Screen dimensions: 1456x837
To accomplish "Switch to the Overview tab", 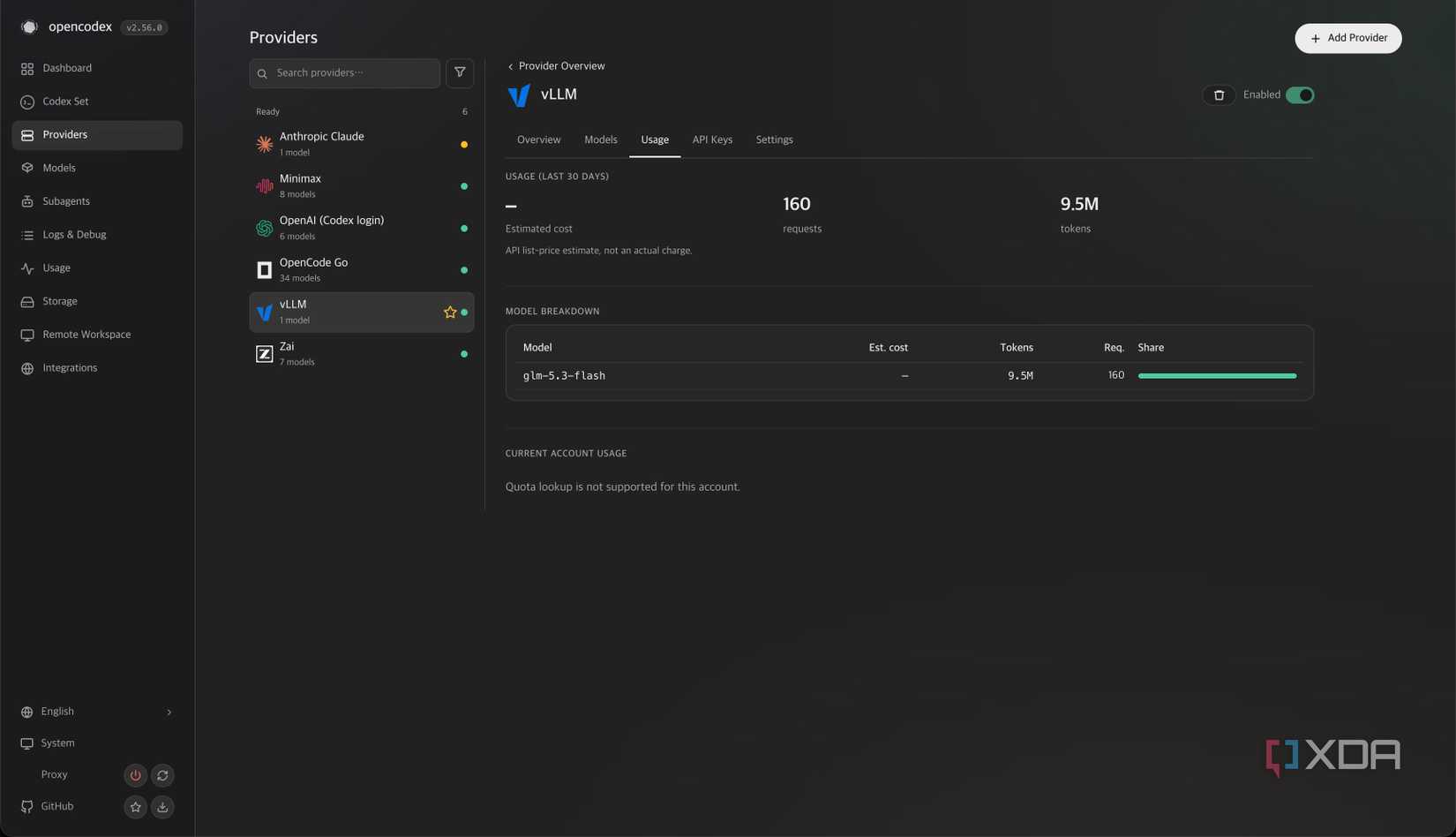I will coord(538,139).
